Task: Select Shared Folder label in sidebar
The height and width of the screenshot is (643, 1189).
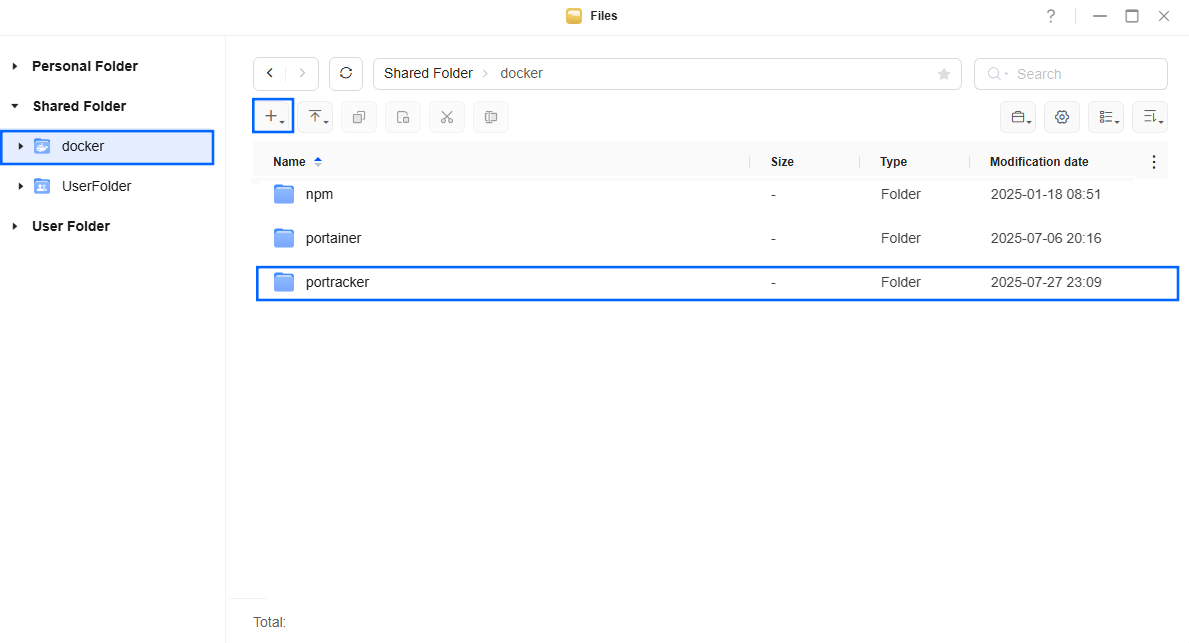Action: pyautogui.click(x=80, y=106)
